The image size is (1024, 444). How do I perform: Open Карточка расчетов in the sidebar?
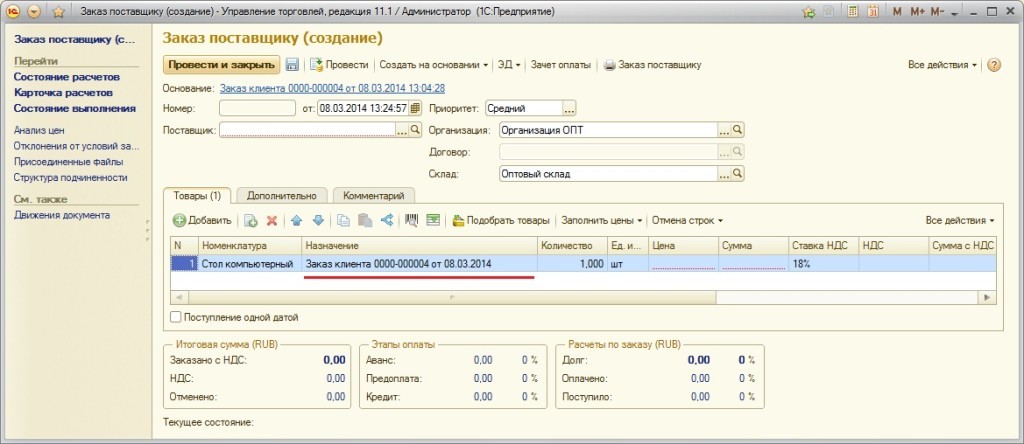[x=63, y=93]
